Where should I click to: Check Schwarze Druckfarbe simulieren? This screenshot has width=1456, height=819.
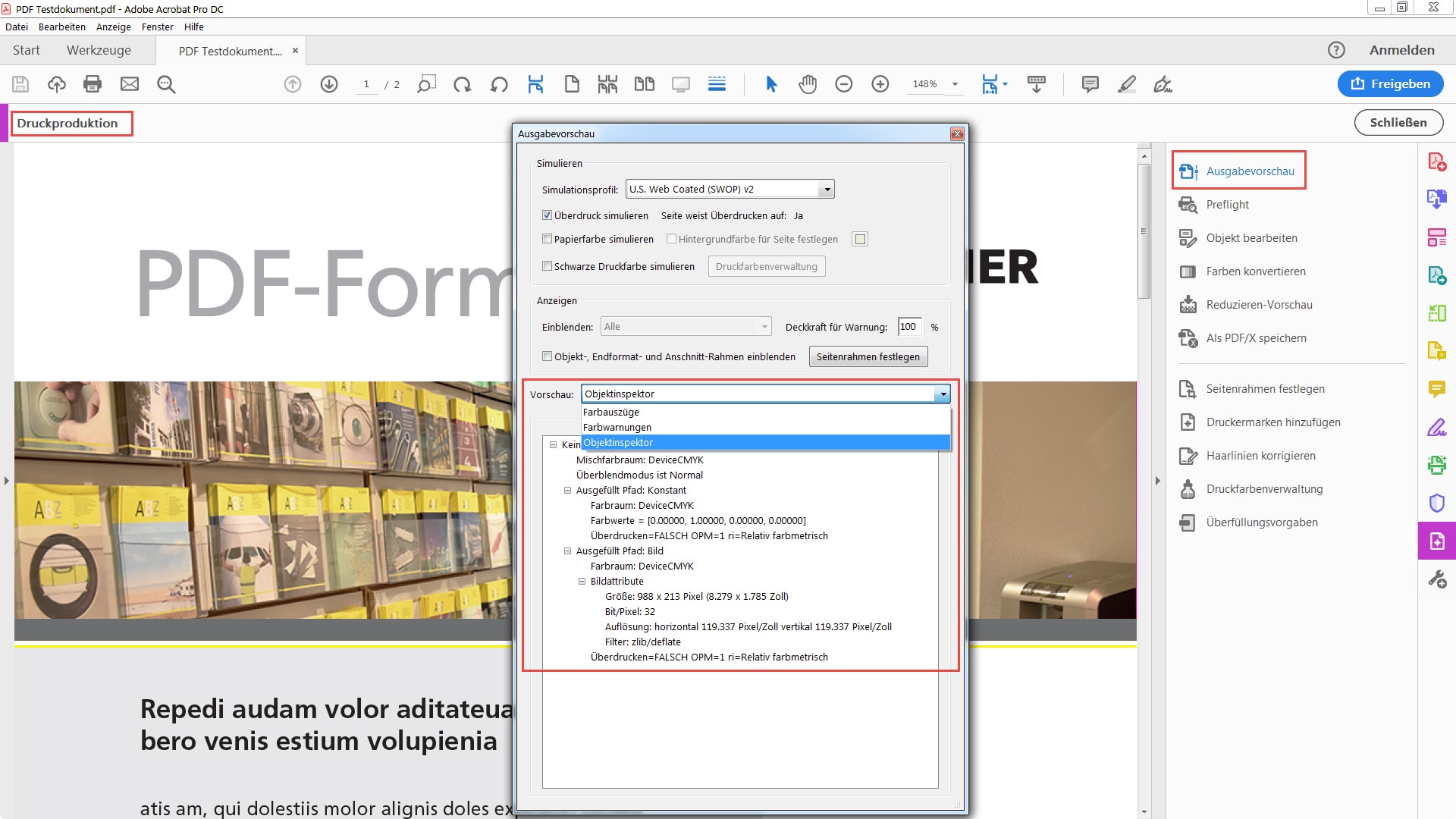point(547,266)
